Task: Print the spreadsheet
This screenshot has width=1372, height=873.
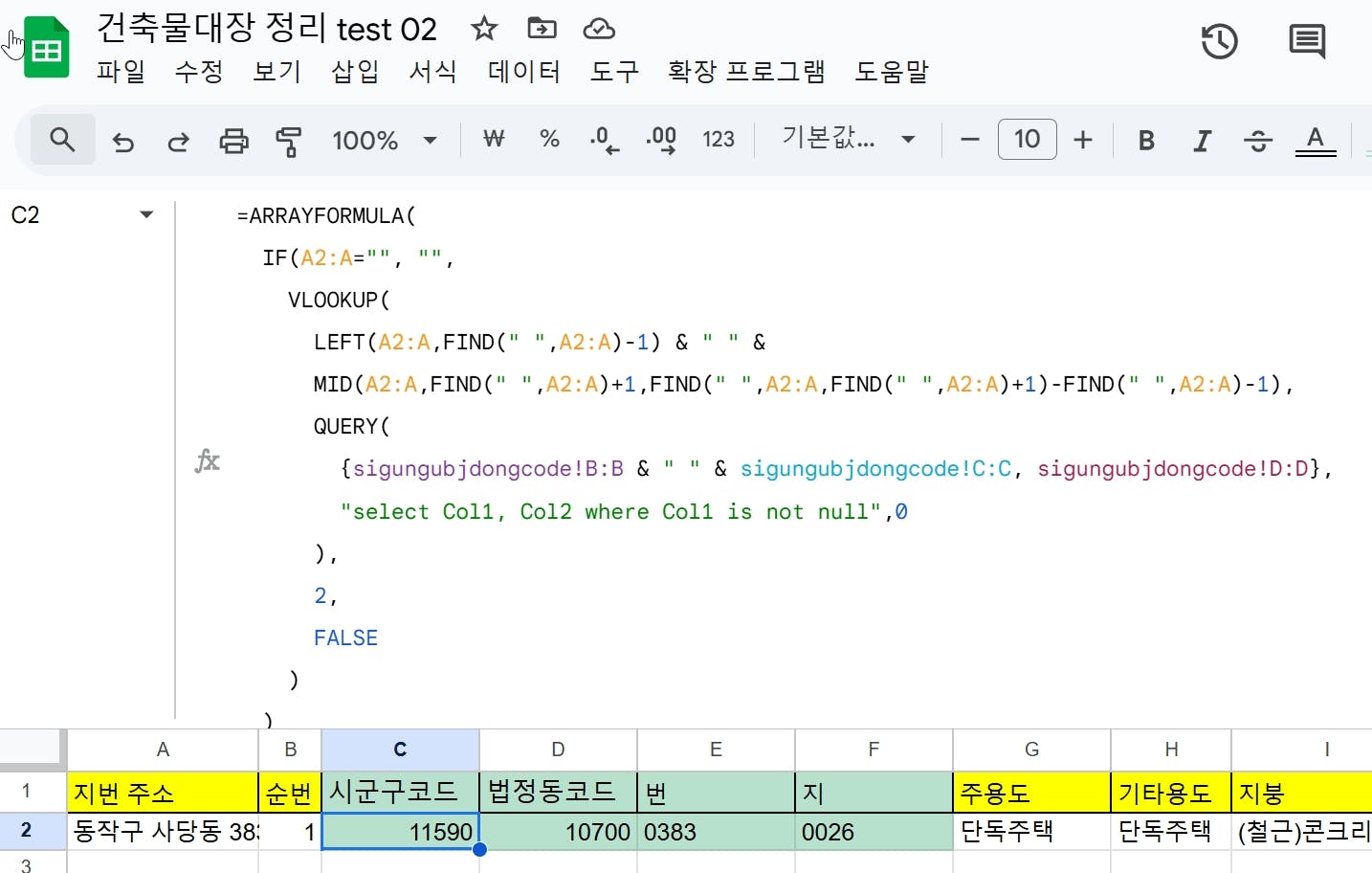Action: (233, 142)
